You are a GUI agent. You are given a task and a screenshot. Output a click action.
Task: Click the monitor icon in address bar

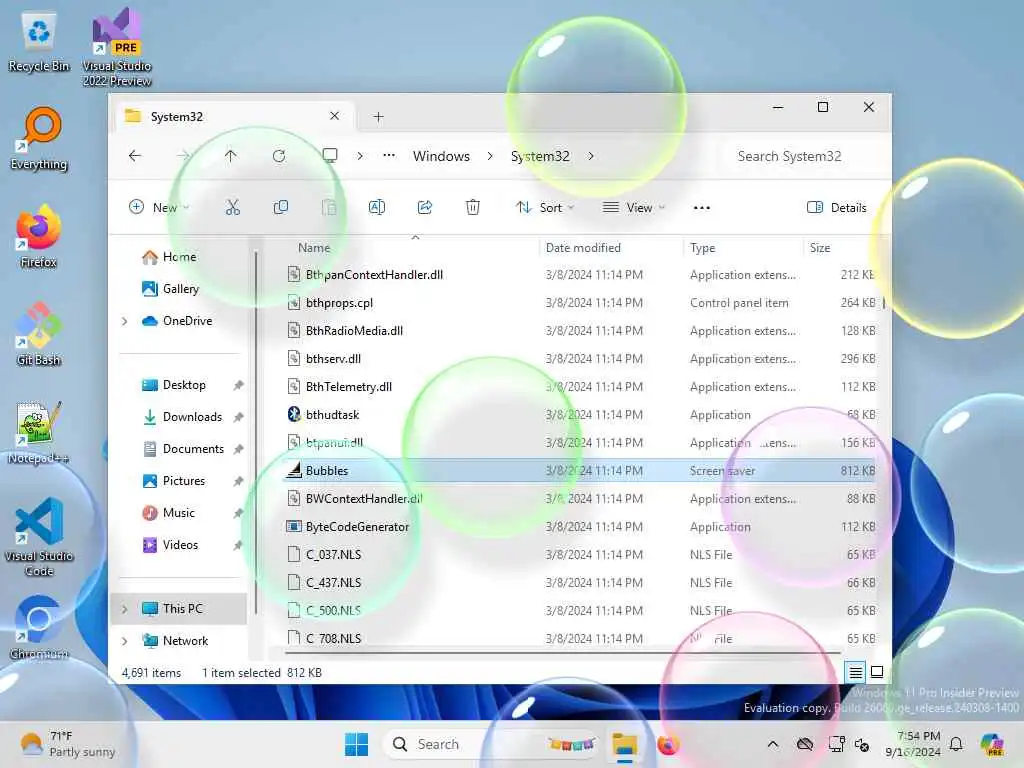tap(330, 155)
